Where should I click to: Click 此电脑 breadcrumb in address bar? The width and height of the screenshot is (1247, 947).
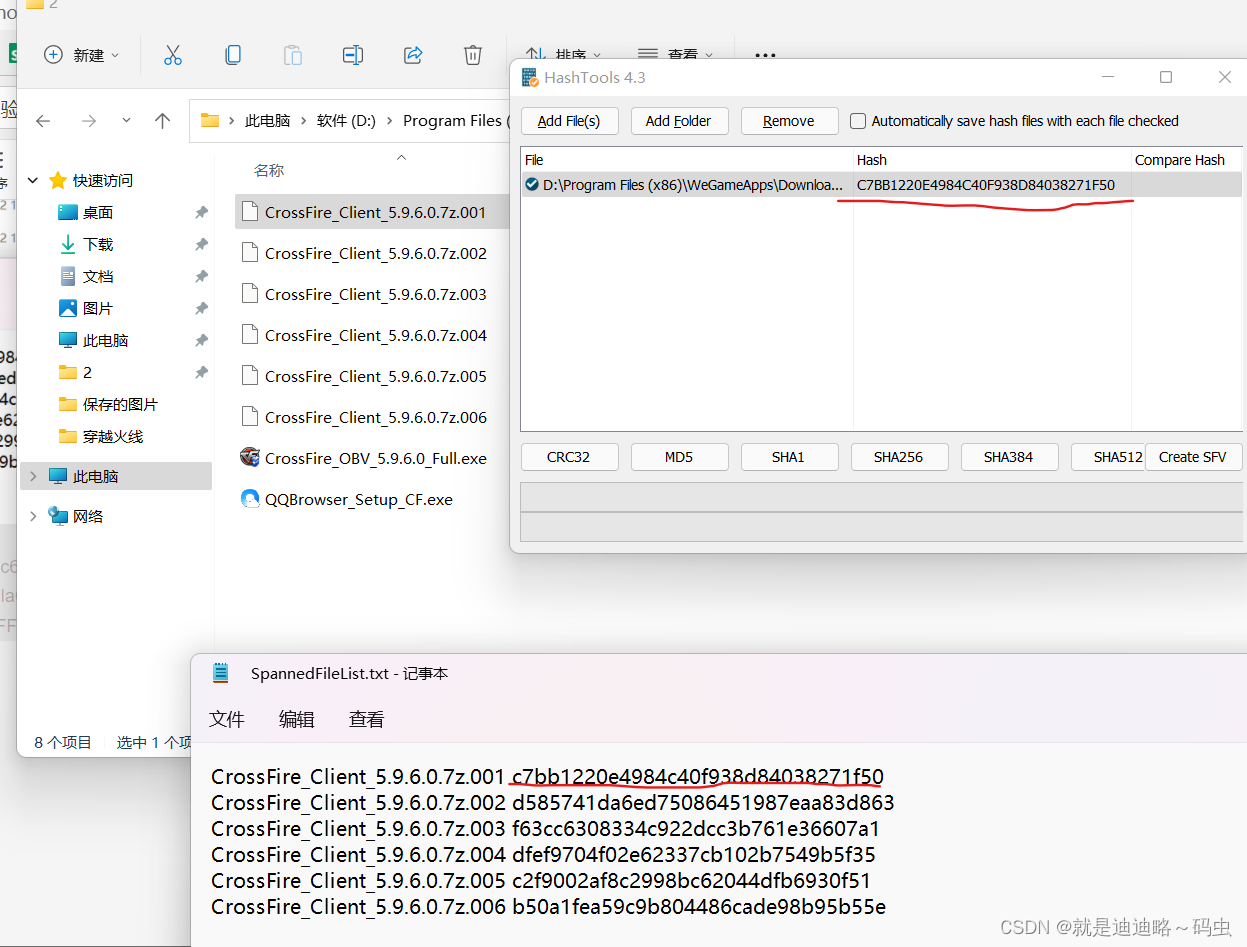(267, 120)
